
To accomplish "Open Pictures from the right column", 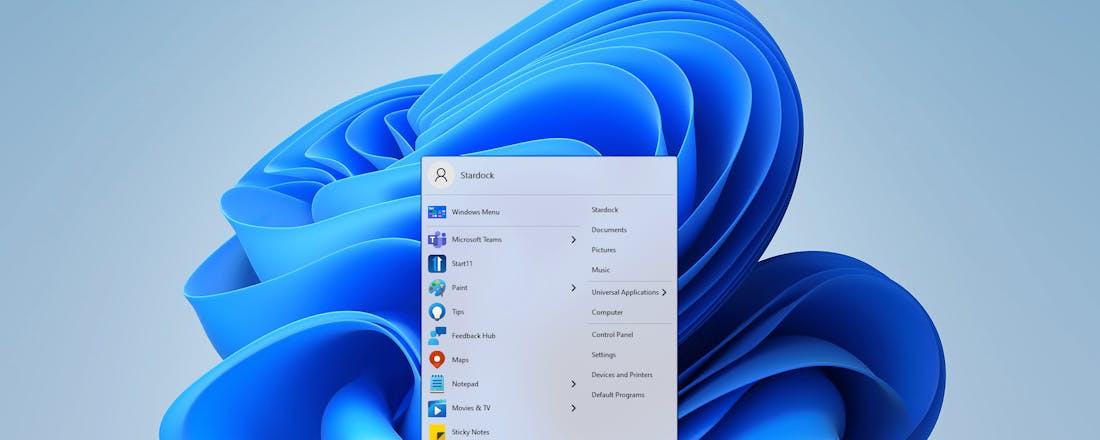I will tap(603, 250).
